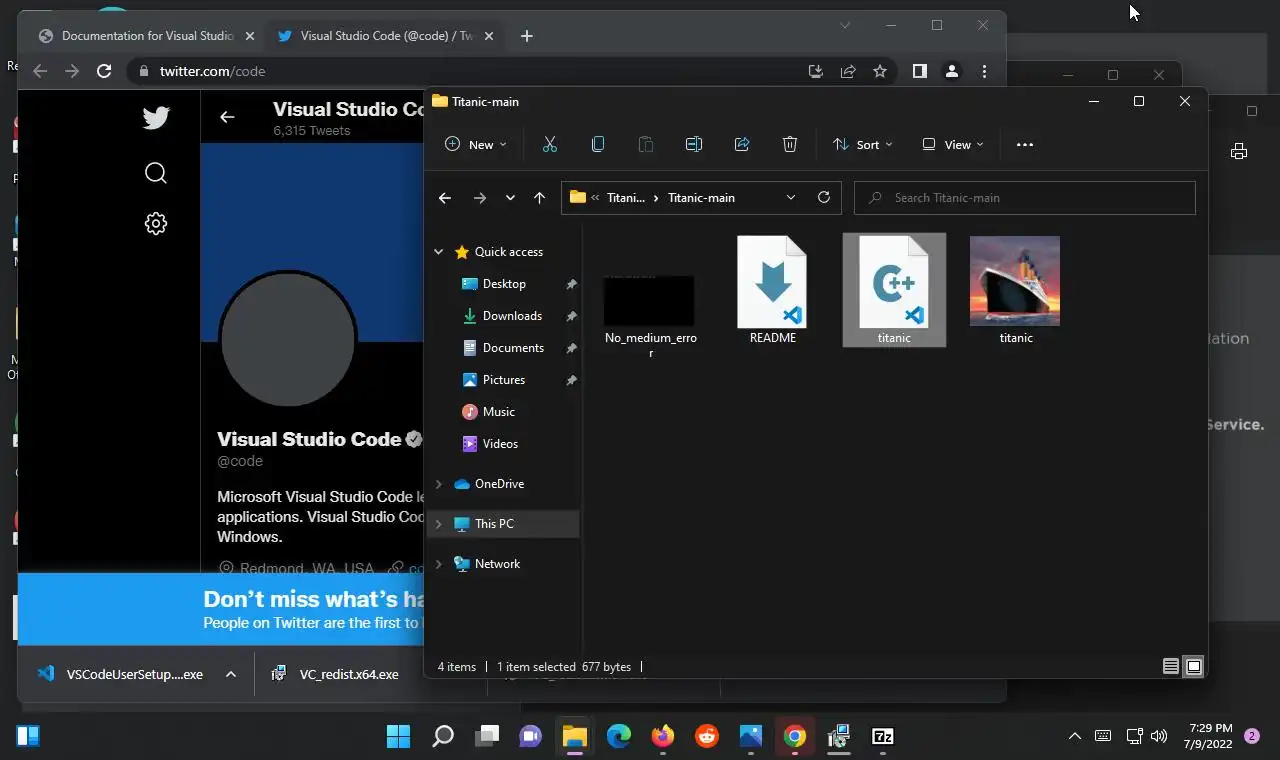Open Pictures in Quick access
Screen dimensions: 1280x760
pos(504,380)
